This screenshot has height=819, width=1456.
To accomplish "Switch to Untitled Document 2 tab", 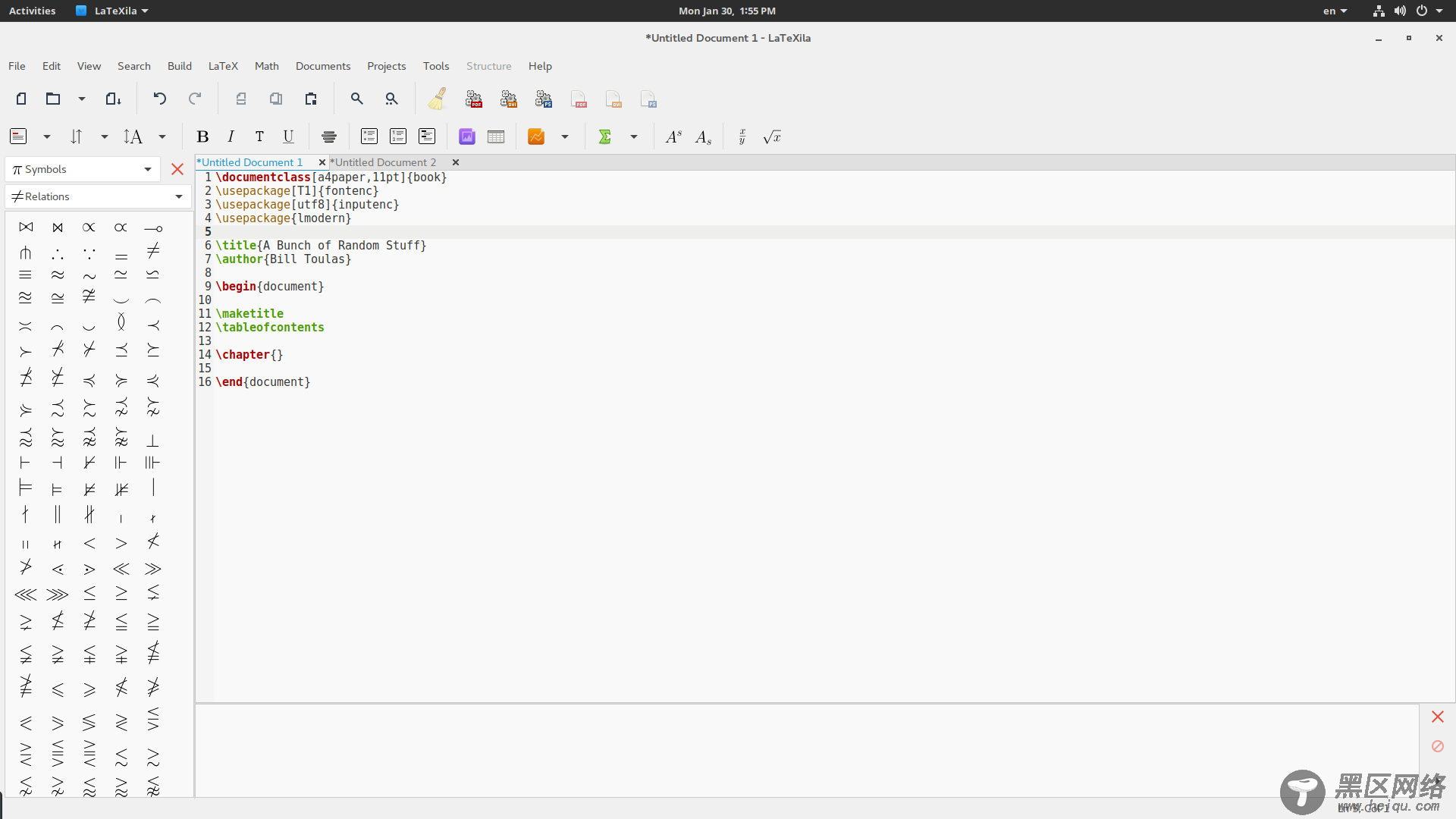I will (x=384, y=162).
